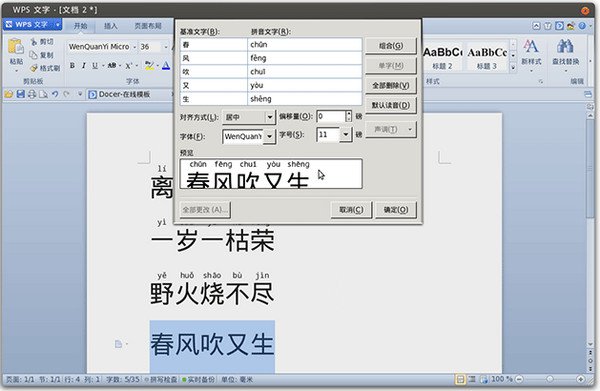The width and height of the screenshot is (600, 391).
Task: Open the font size 36 dropdown arrow
Action: (x=166, y=47)
